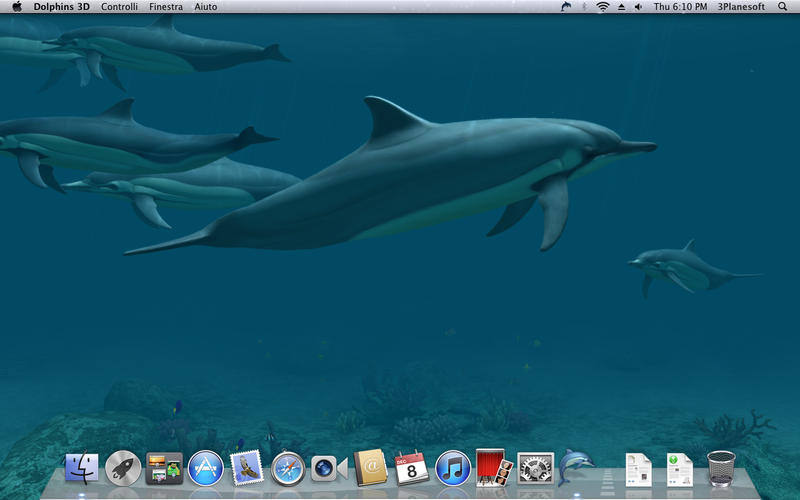Open Photo Booth in the Dock

[494, 467]
